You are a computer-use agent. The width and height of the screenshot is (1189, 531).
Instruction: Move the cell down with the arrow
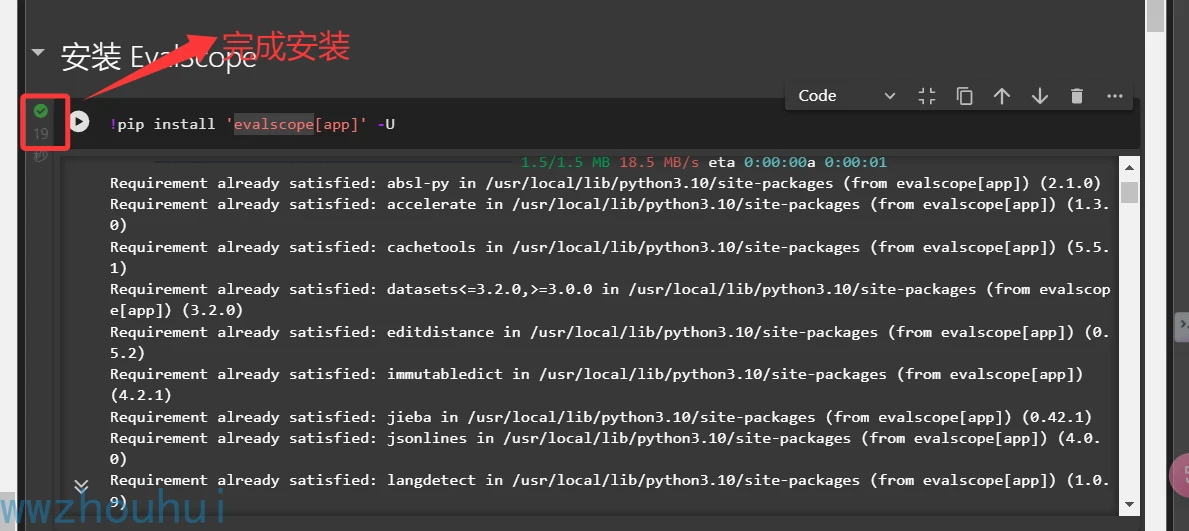coord(1039,96)
